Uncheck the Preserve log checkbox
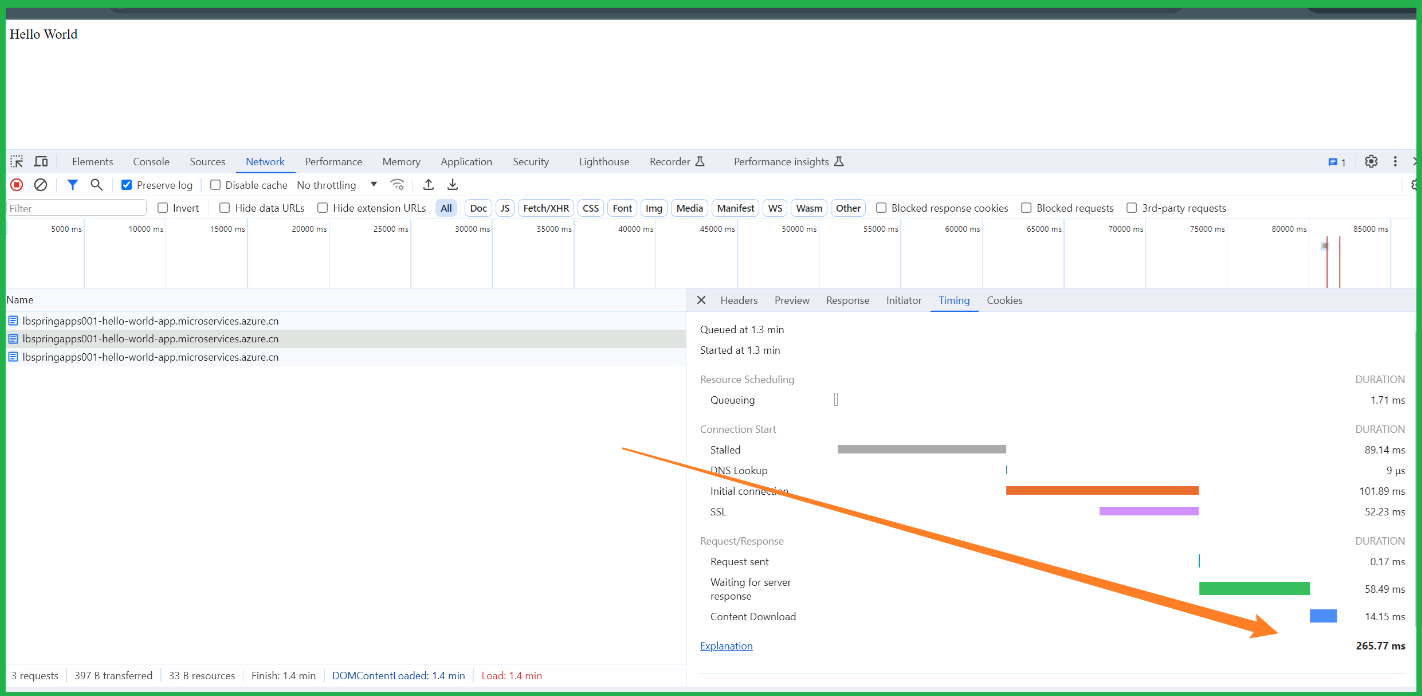Screen dimensions: 1422x696 point(127,185)
